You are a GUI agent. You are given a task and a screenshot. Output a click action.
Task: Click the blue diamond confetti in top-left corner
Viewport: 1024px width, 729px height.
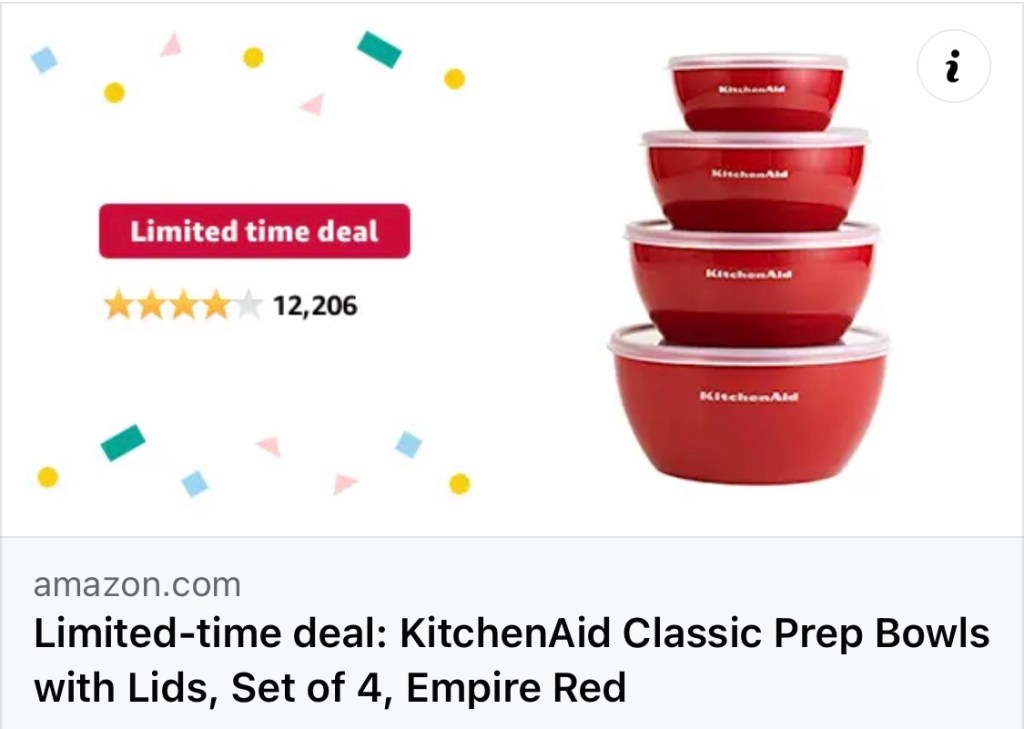pyautogui.click(x=44, y=59)
